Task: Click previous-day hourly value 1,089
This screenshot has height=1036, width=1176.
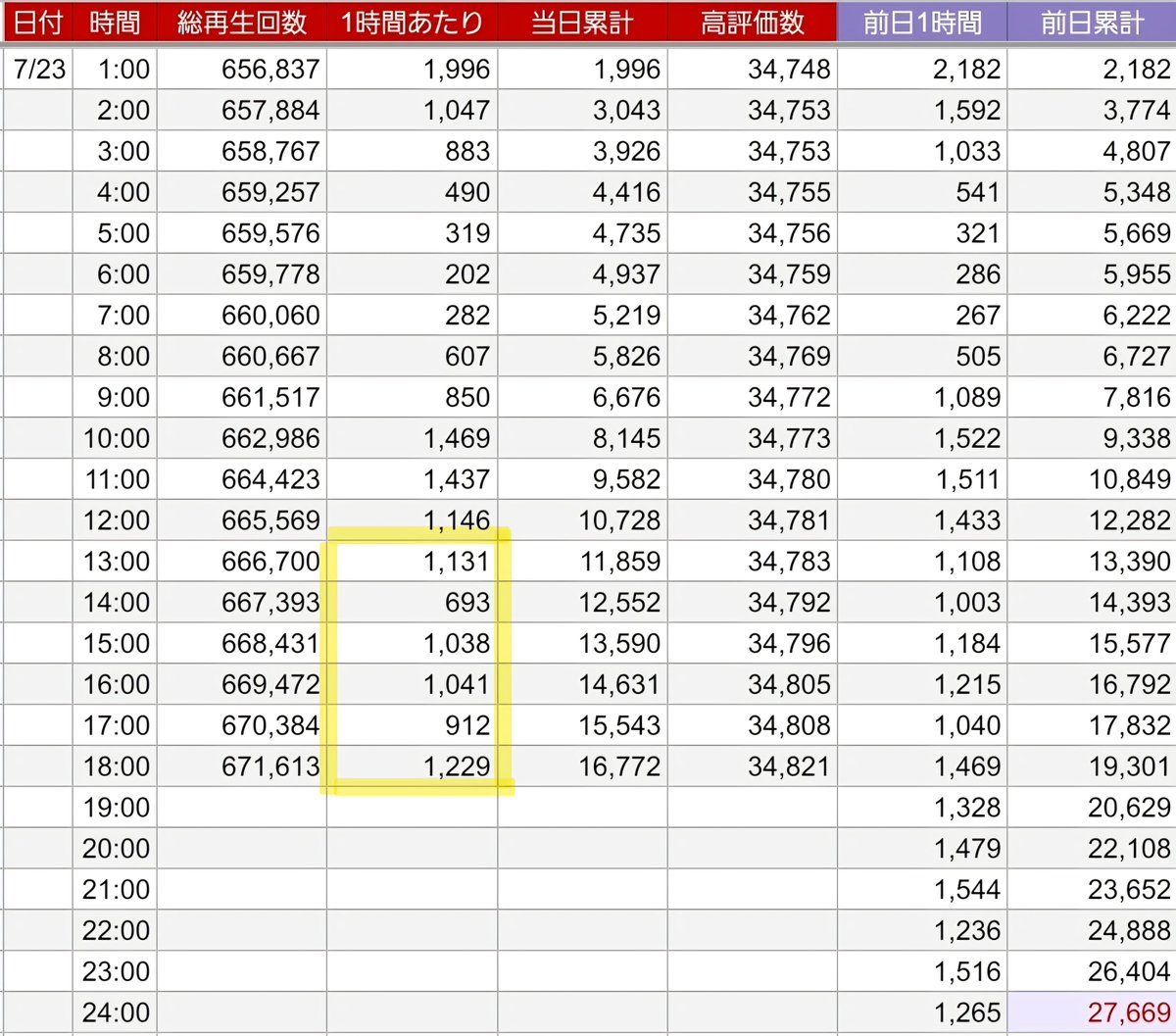Action: 922,397
